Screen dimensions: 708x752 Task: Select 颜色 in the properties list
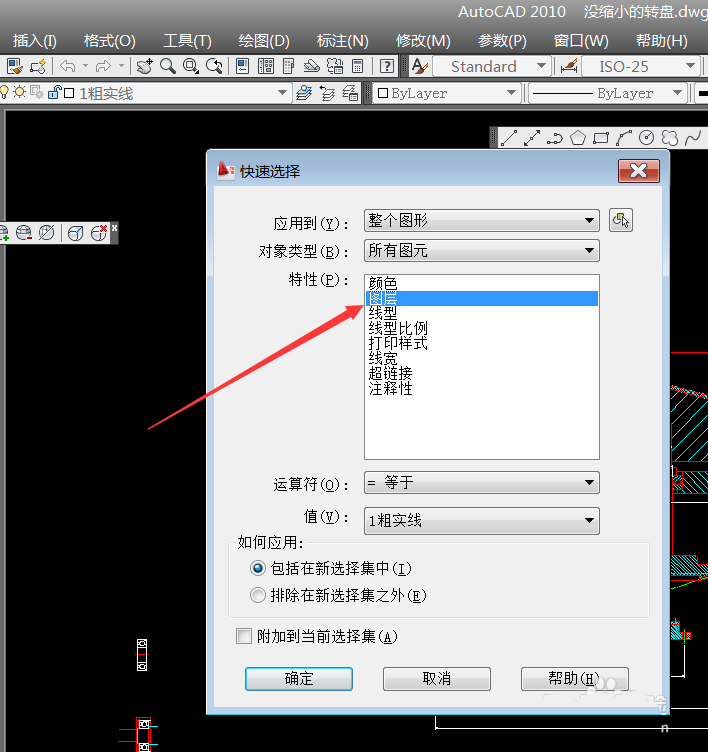[x=482, y=283]
